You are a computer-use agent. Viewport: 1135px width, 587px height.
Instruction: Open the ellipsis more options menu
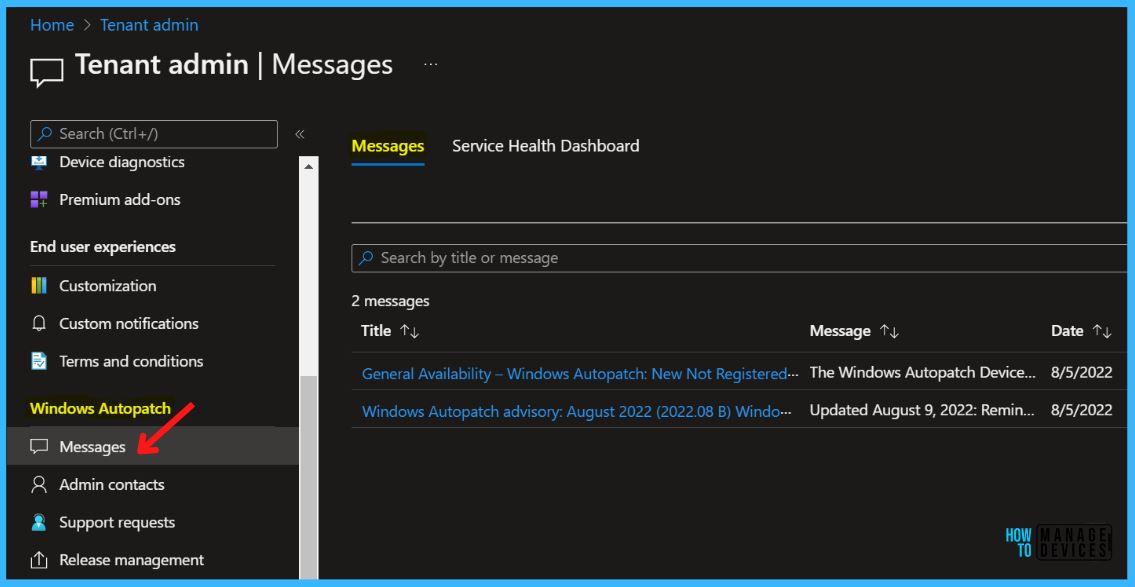(x=431, y=64)
